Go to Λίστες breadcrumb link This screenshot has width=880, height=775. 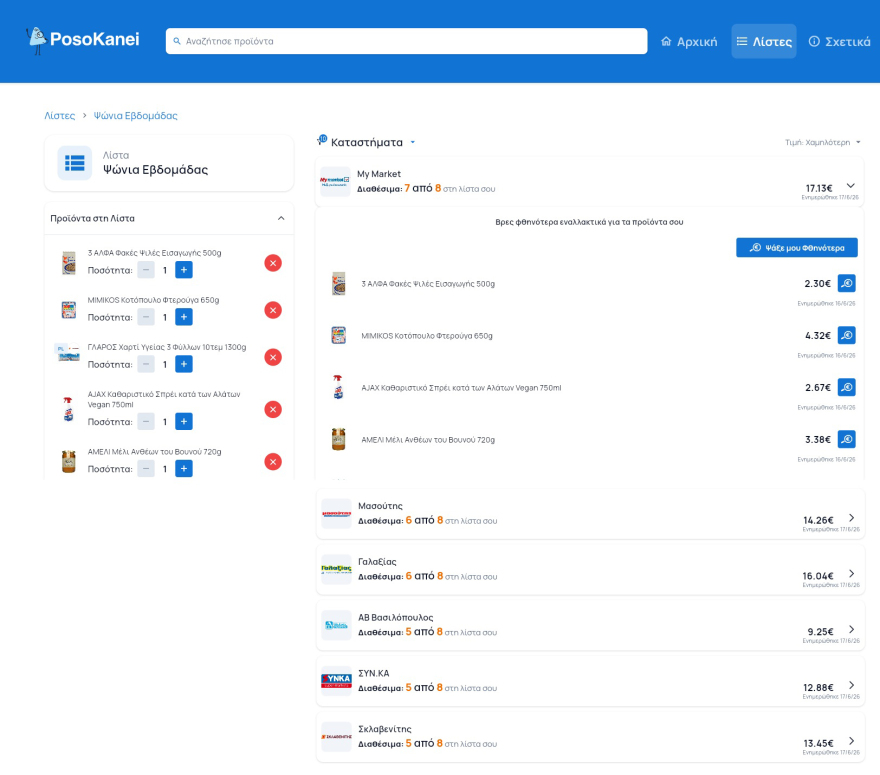(59, 116)
